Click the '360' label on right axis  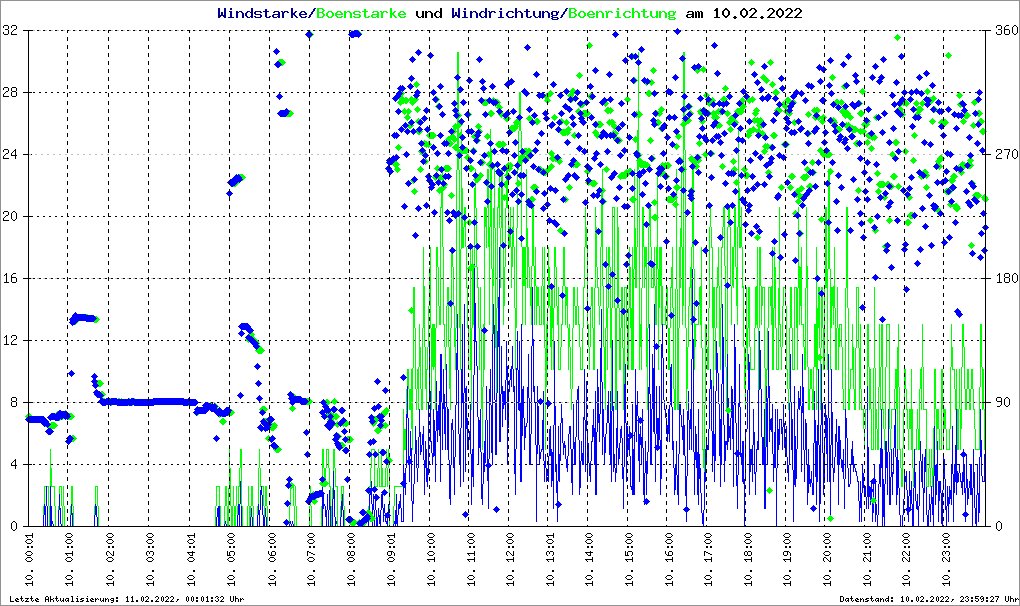[1004, 31]
